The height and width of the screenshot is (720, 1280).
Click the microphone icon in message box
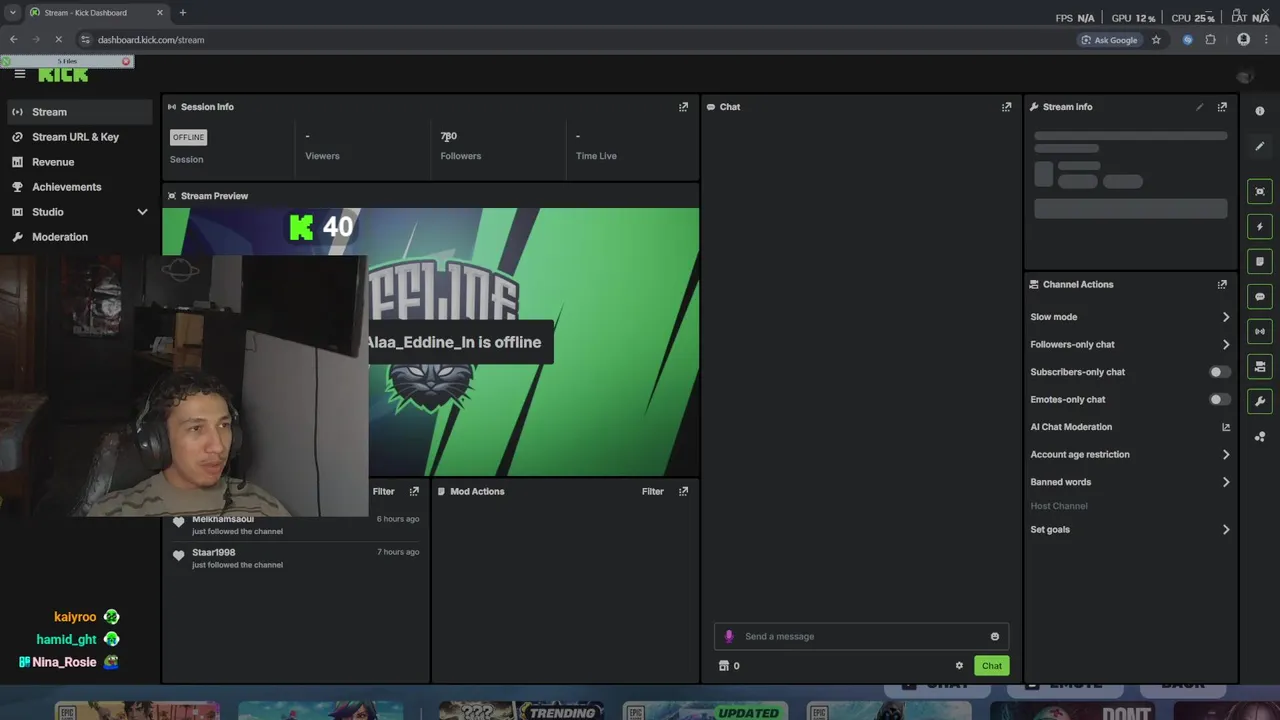point(729,637)
